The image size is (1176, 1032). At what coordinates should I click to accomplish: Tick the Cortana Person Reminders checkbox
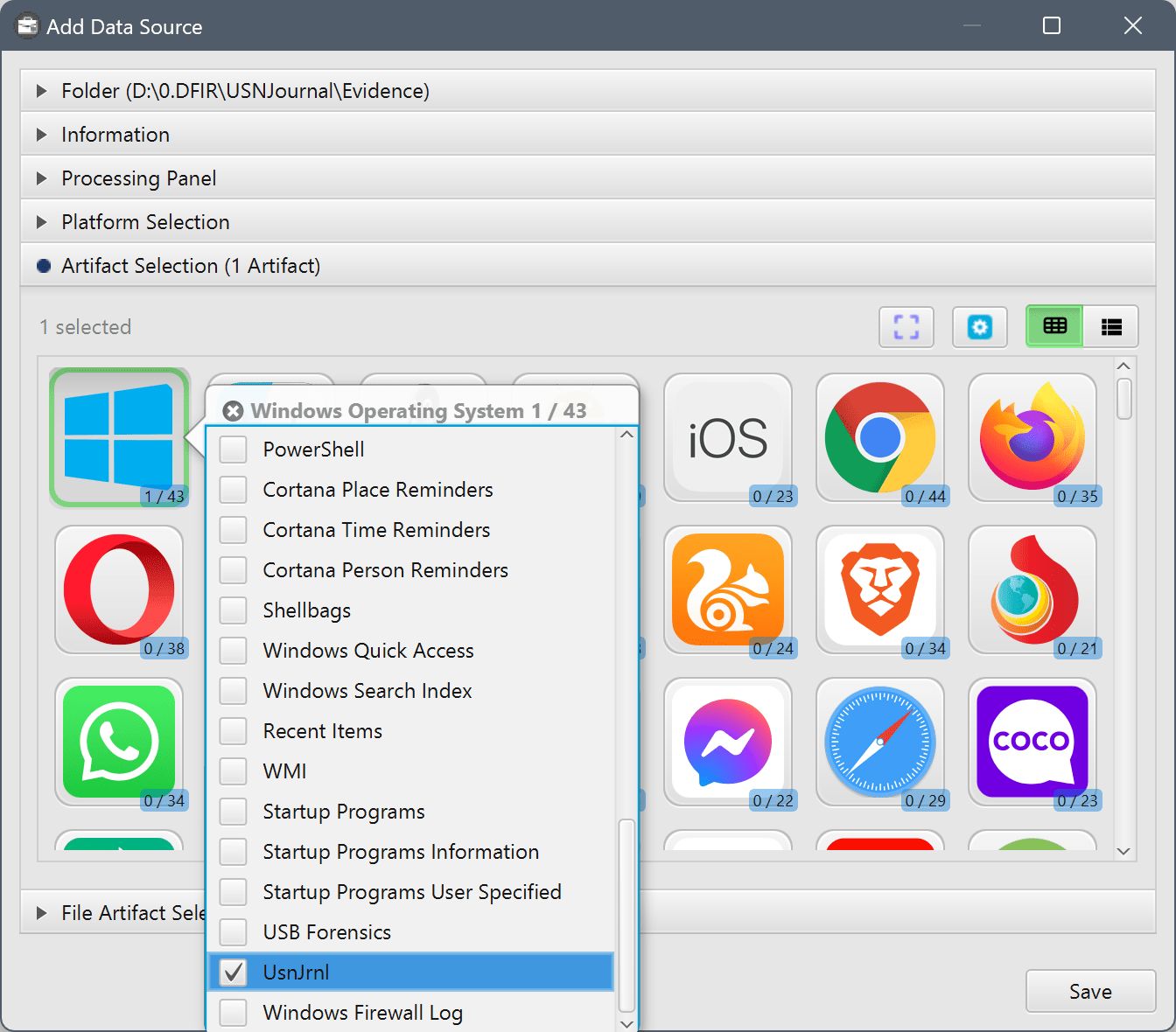click(233, 570)
